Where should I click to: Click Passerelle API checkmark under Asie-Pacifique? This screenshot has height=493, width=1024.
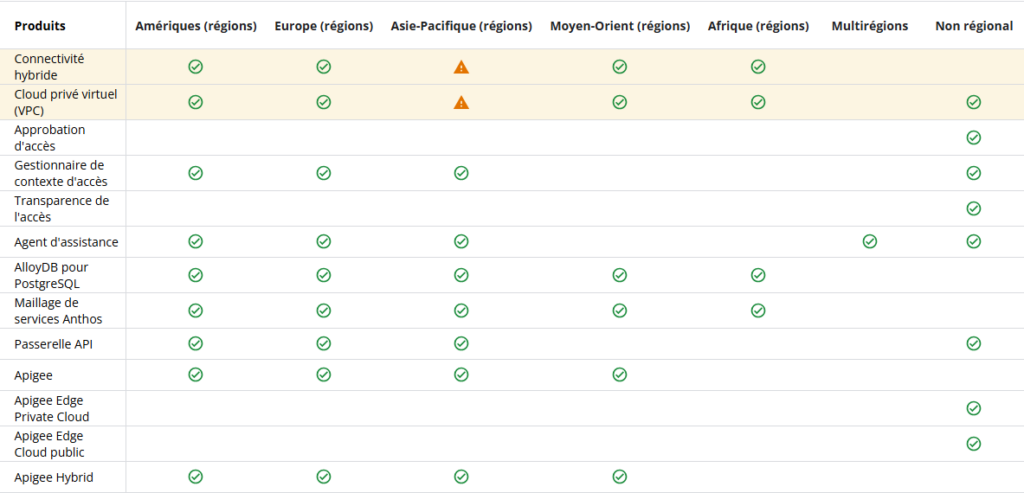pos(461,343)
